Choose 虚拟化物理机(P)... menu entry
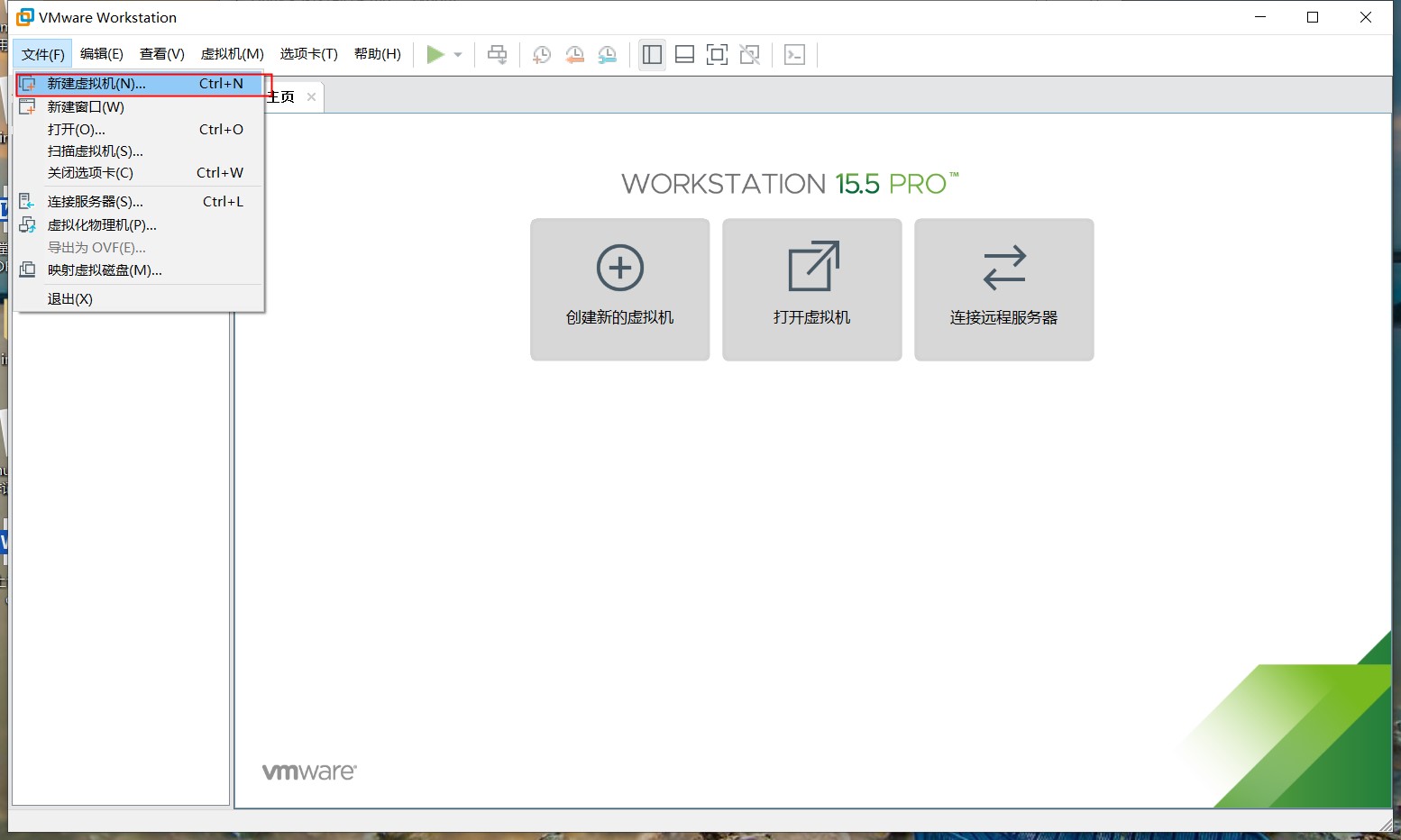This screenshot has width=1401, height=840. coord(140,224)
